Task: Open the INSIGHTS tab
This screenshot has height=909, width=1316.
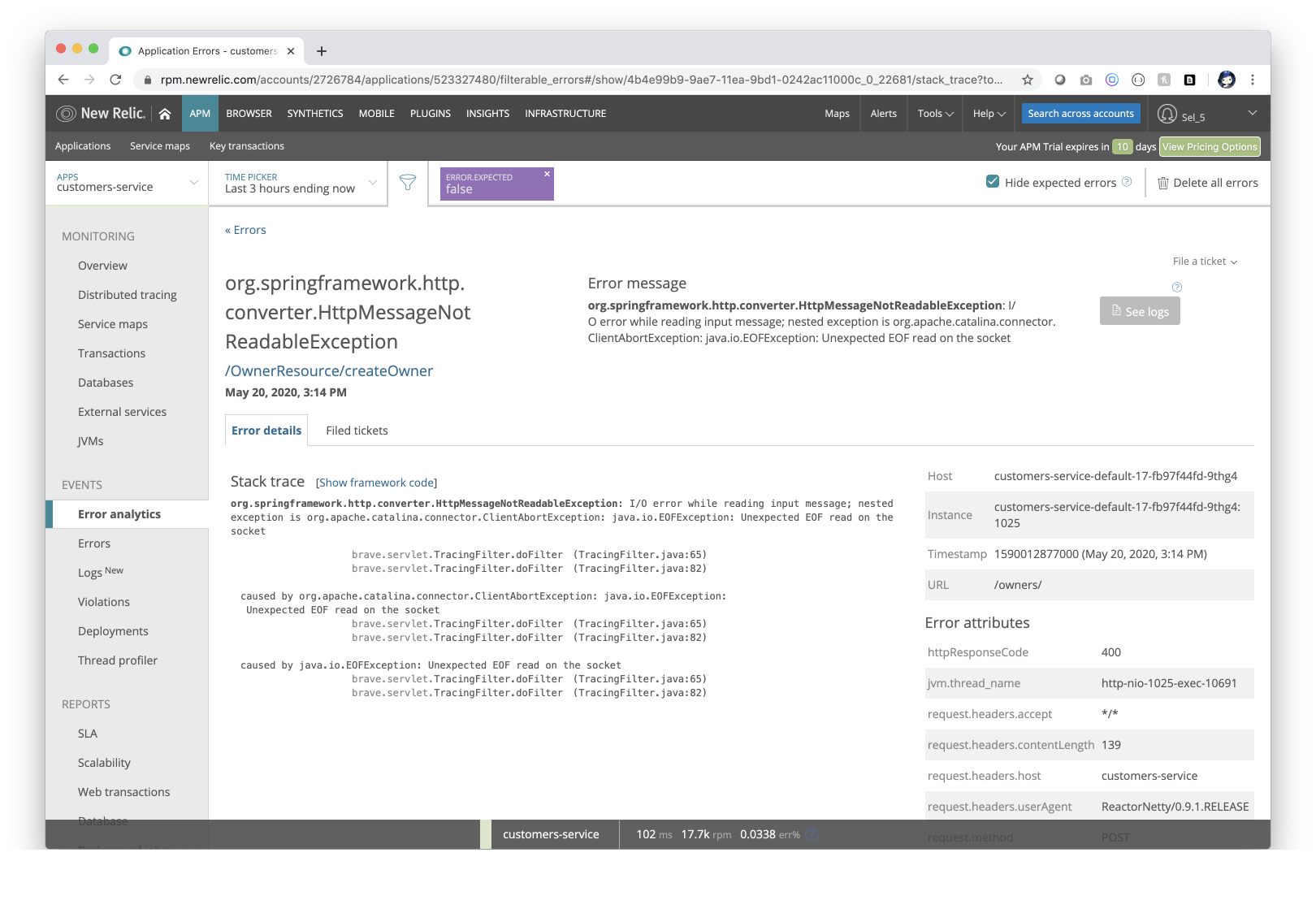Action: click(x=488, y=114)
